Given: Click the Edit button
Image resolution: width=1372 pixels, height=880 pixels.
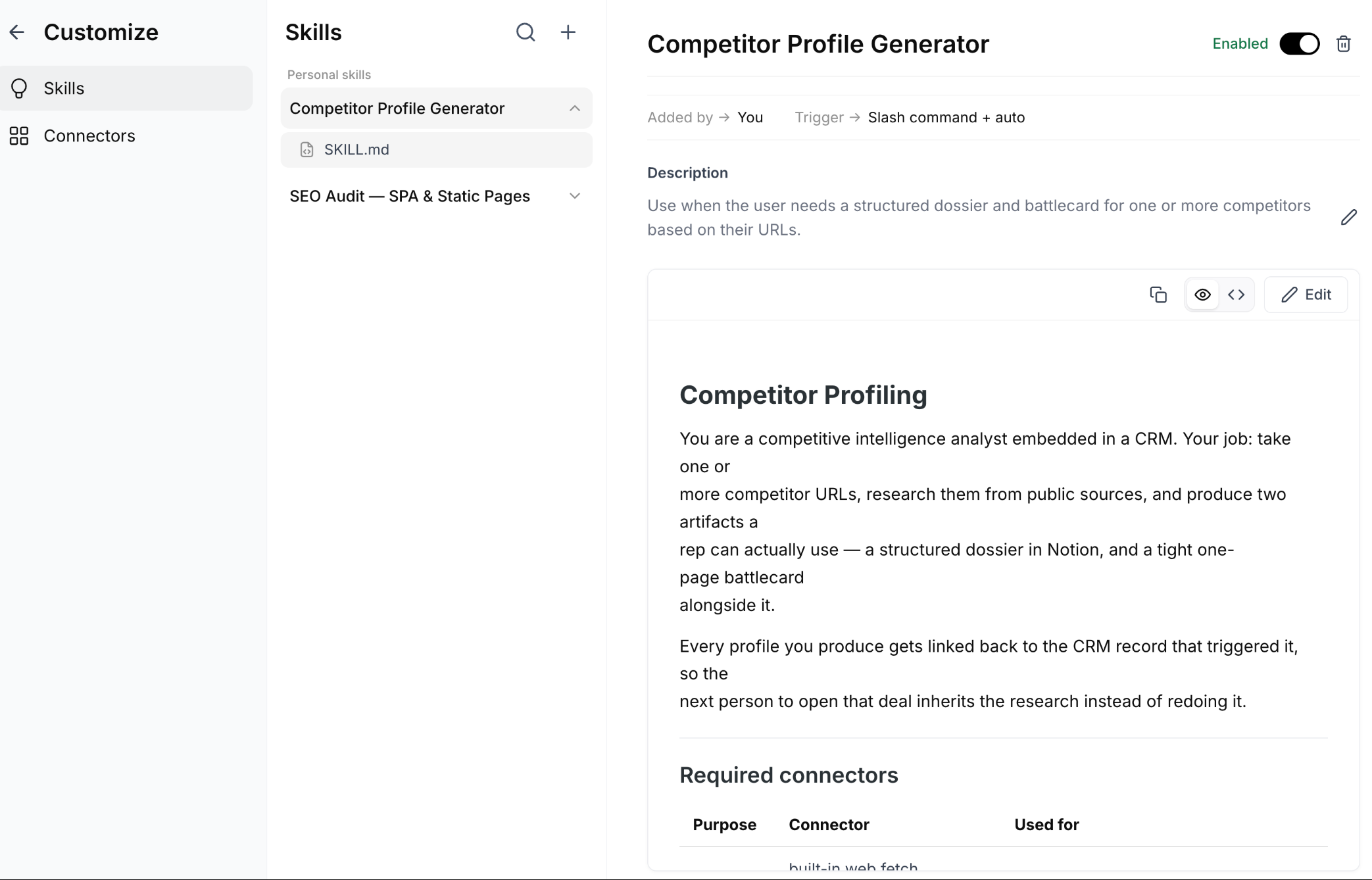Looking at the screenshot, I should (x=1306, y=295).
